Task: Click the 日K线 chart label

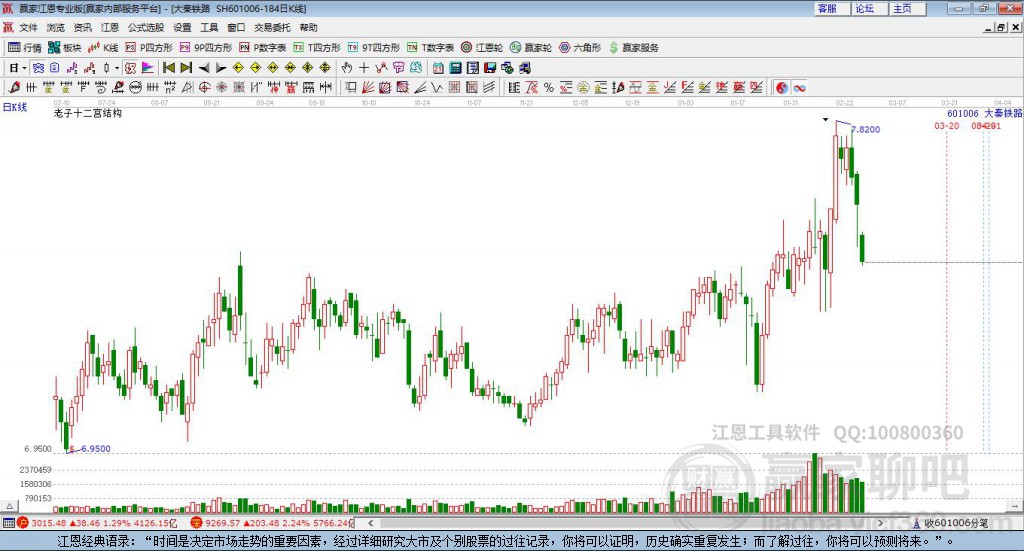Action: coord(15,107)
